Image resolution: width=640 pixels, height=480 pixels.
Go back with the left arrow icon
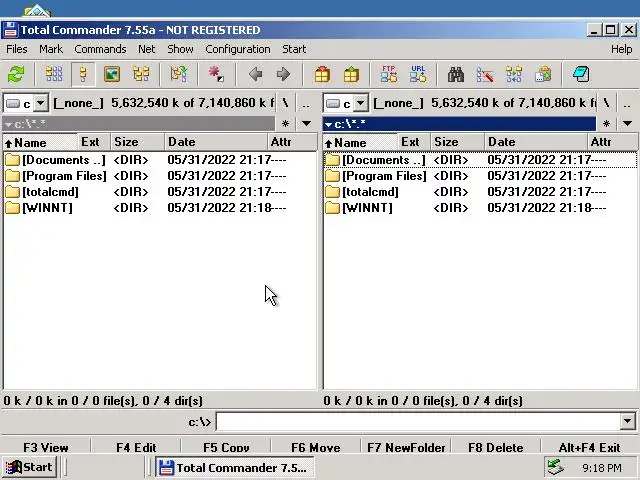[x=256, y=75]
